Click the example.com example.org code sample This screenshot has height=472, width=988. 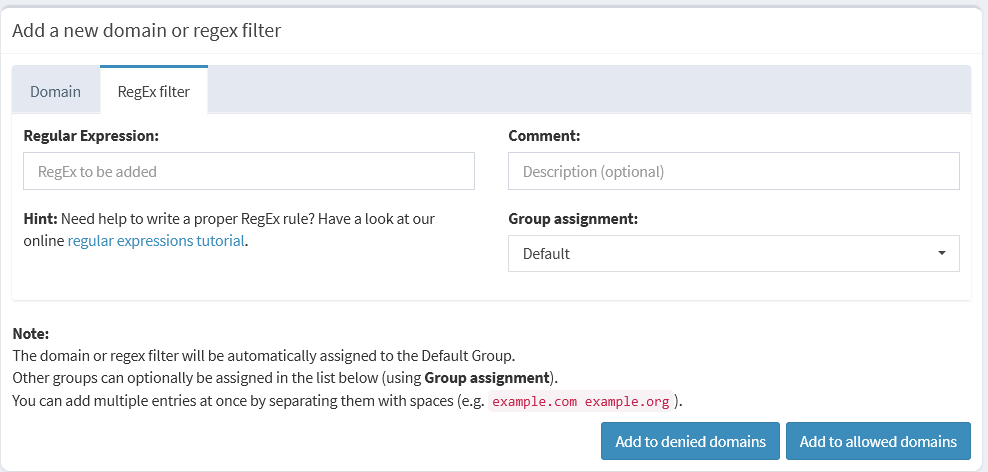point(580,401)
